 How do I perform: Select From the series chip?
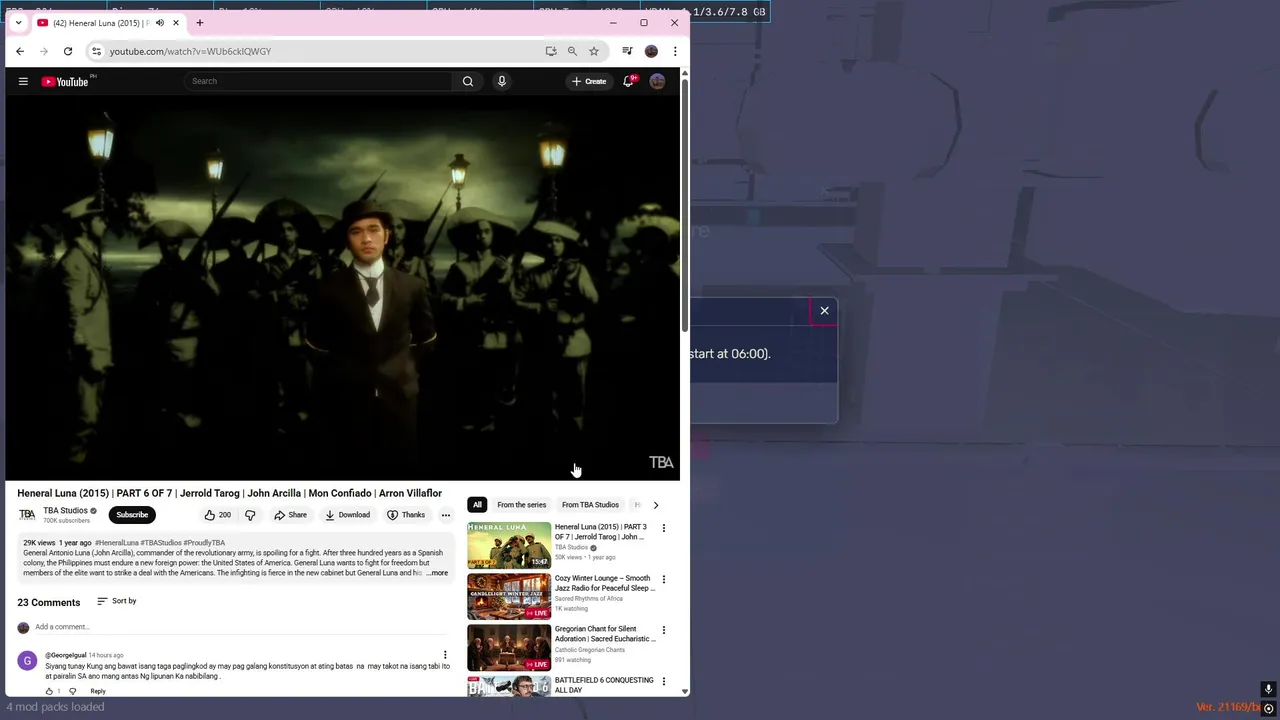tap(522, 505)
